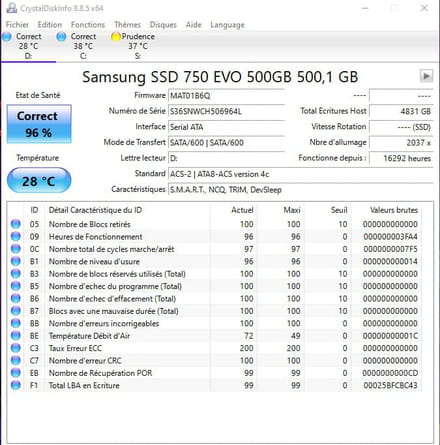Screen dimensions: 440x445
Task: Click status orb for attribute 05 row
Action: click(16, 224)
